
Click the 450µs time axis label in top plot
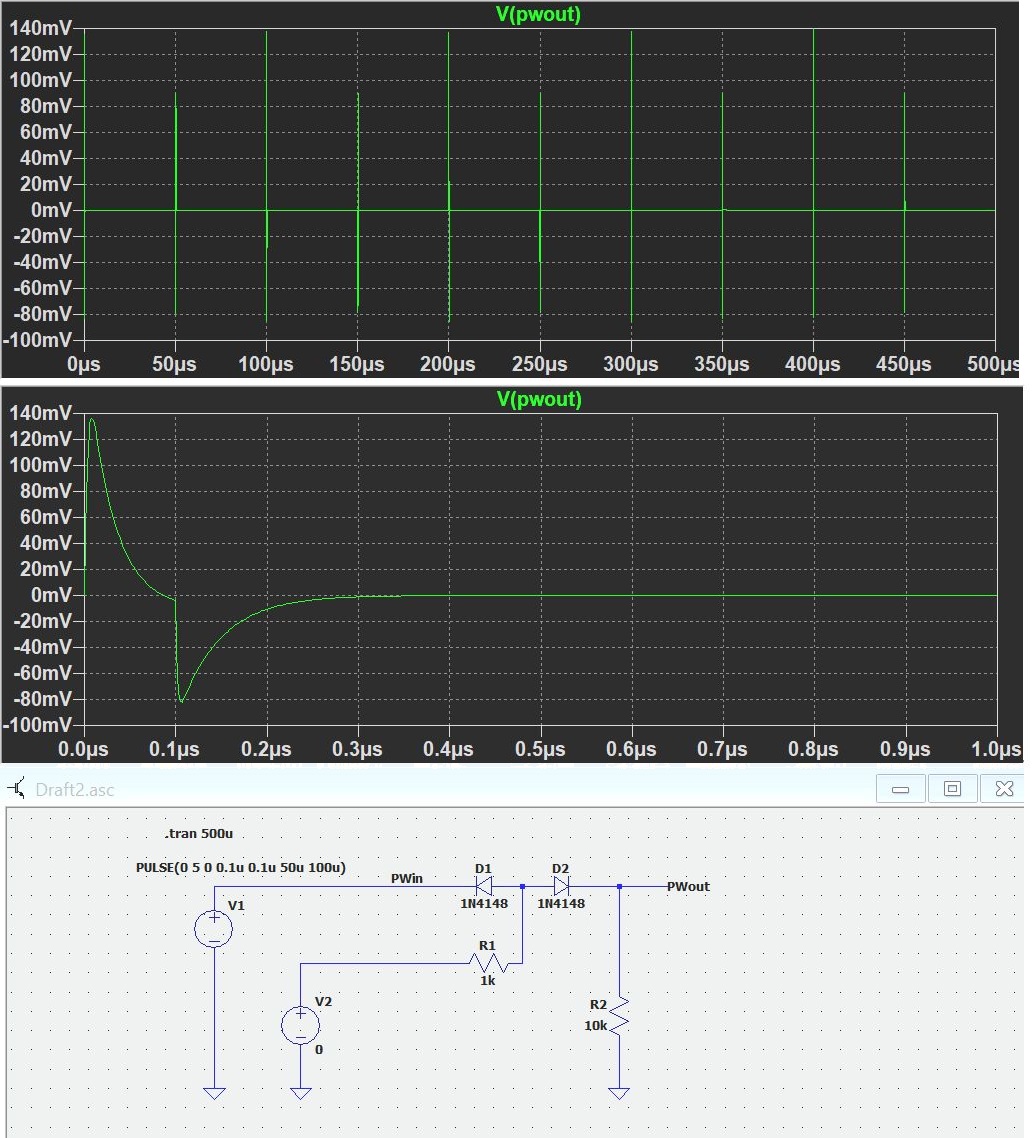[x=904, y=364]
